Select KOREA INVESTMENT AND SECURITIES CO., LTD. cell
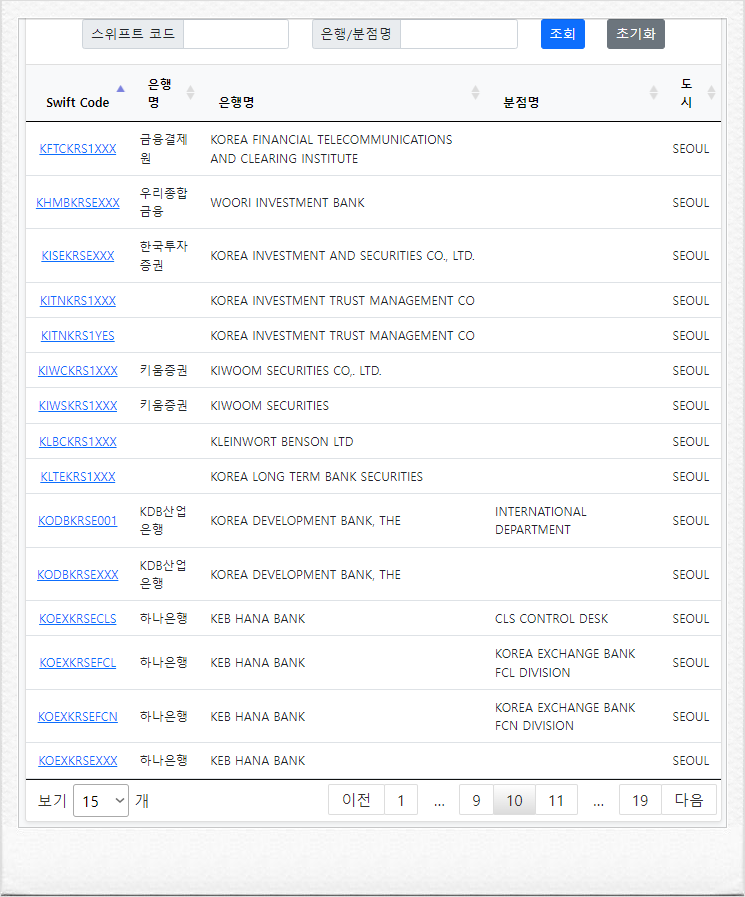745x897 pixels. [x=342, y=256]
